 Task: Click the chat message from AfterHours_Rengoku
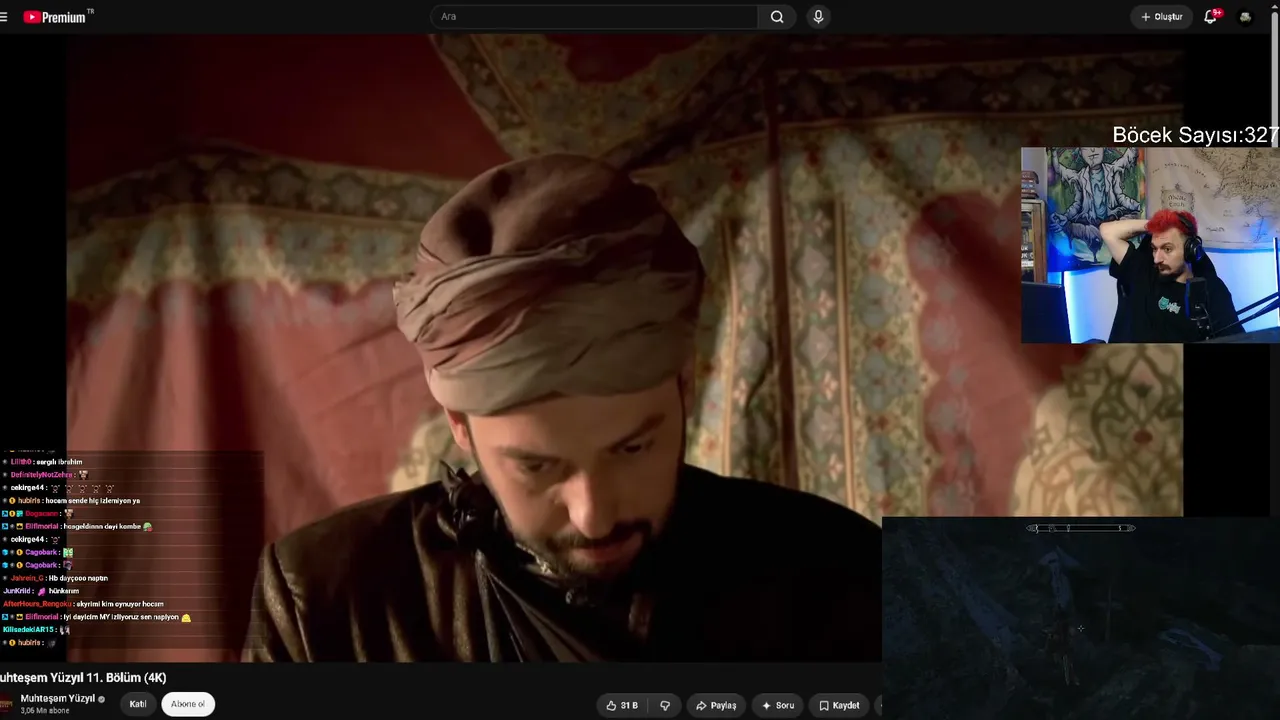click(x=83, y=604)
